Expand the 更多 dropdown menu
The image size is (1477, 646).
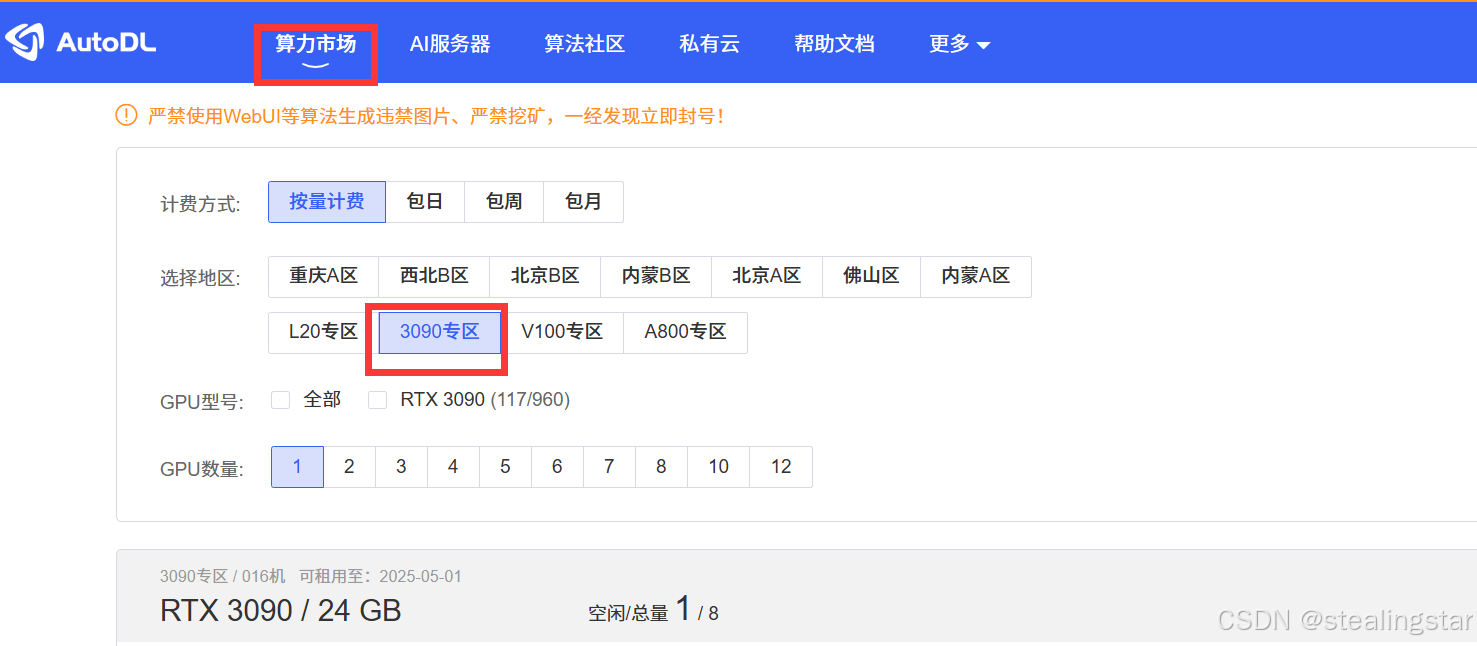pos(959,44)
